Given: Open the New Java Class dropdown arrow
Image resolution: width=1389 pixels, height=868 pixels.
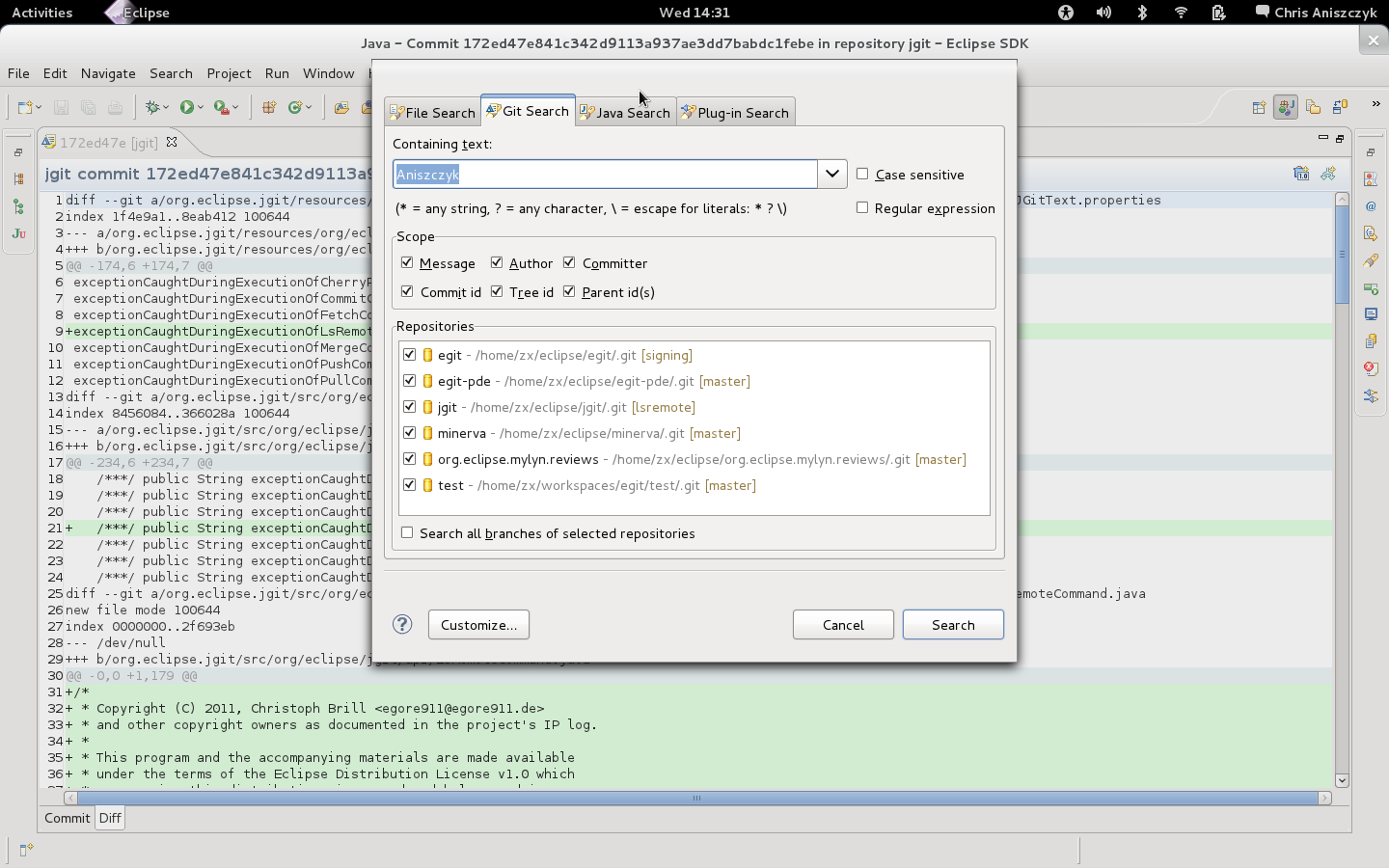Looking at the screenshot, I should [x=309, y=107].
